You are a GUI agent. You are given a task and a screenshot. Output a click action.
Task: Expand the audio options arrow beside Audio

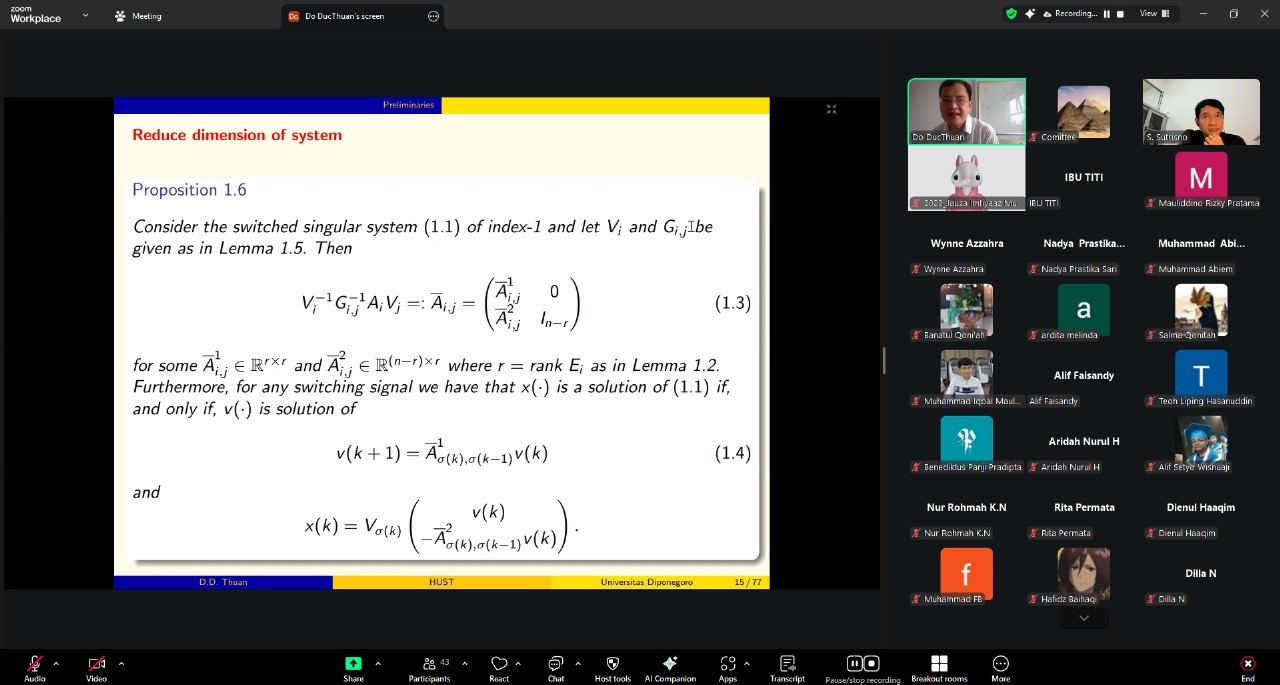56,663
